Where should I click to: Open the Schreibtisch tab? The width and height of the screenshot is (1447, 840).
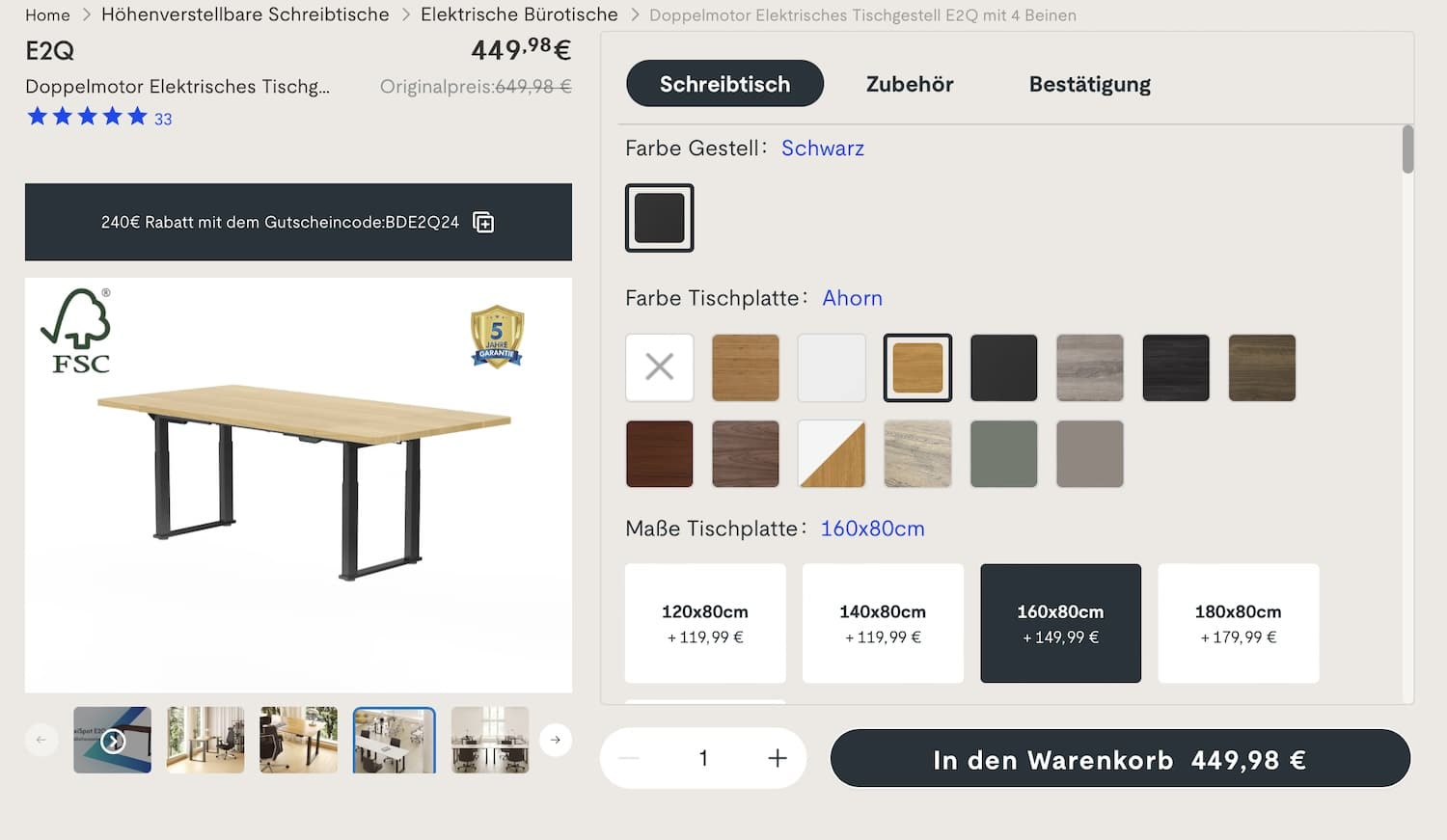click(725, 84)
